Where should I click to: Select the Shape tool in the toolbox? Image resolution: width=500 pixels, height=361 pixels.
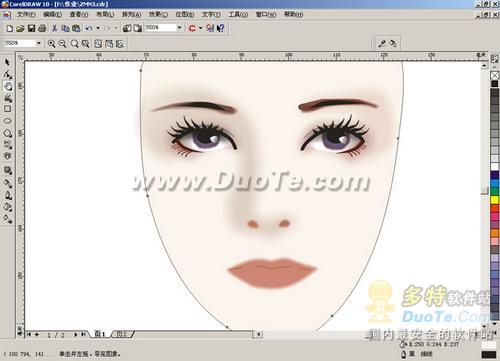(7, 74)
